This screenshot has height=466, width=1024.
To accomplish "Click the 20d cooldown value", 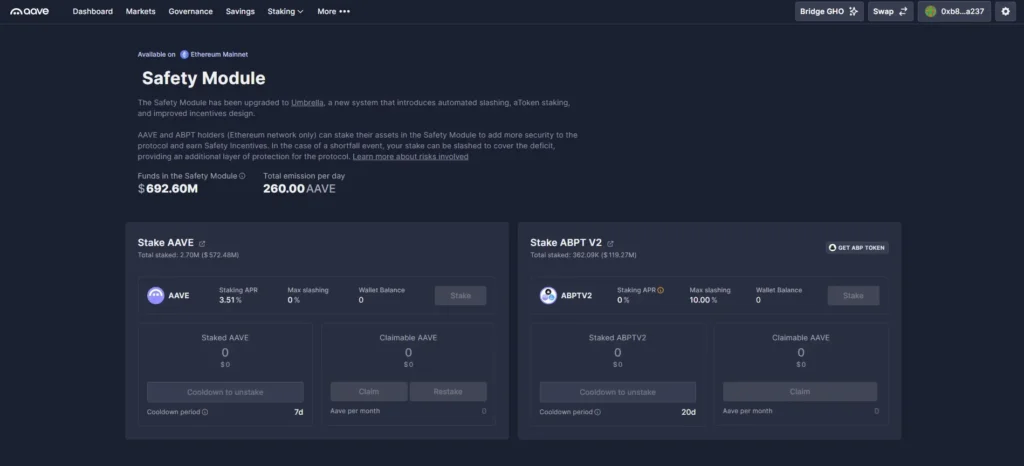I will (x=690, y=412).
